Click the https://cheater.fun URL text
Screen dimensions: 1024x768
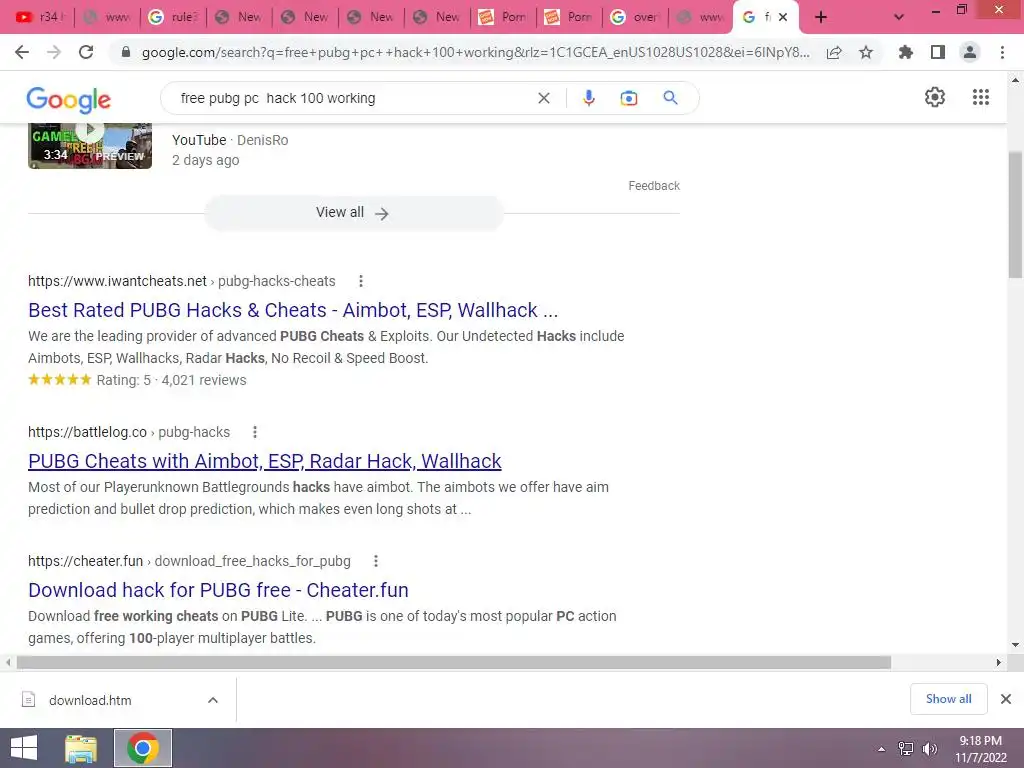coord(86,561)
